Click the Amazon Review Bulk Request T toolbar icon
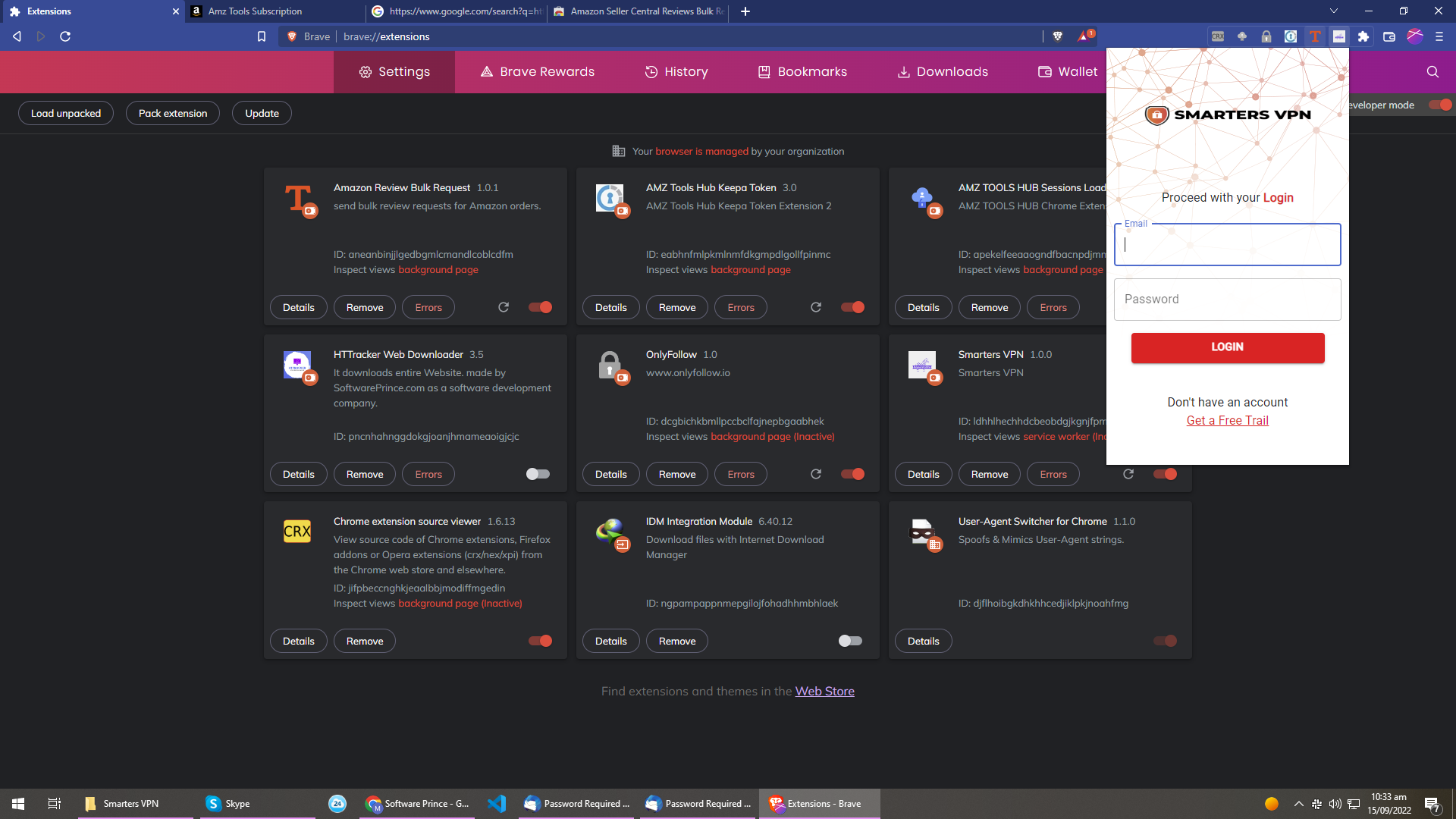Viewport: 1456px width, 819px height. tap(1315, 36)
